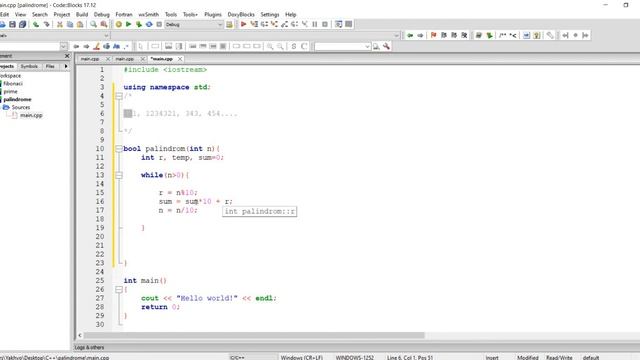Collapse the palindrom function fold at line 10

pos(119,149)
